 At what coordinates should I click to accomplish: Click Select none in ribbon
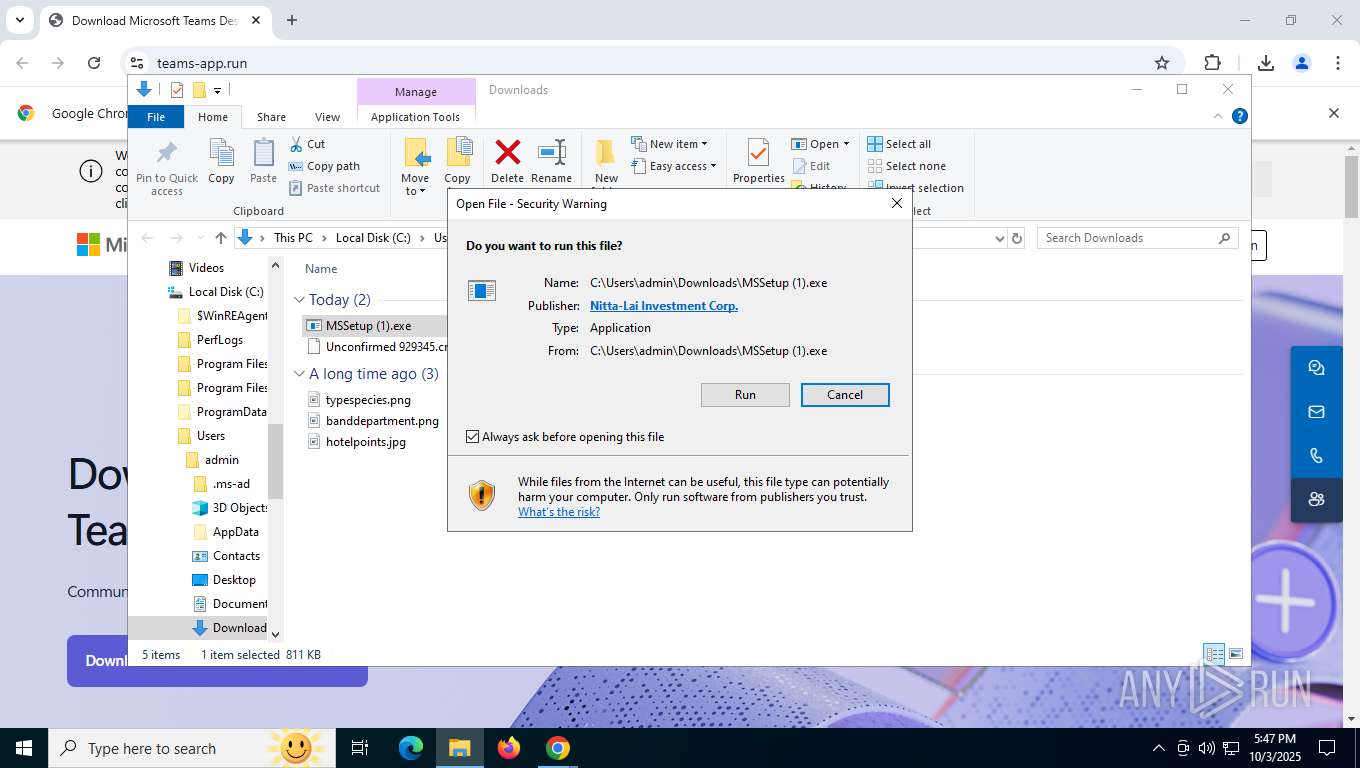(906, 166)
